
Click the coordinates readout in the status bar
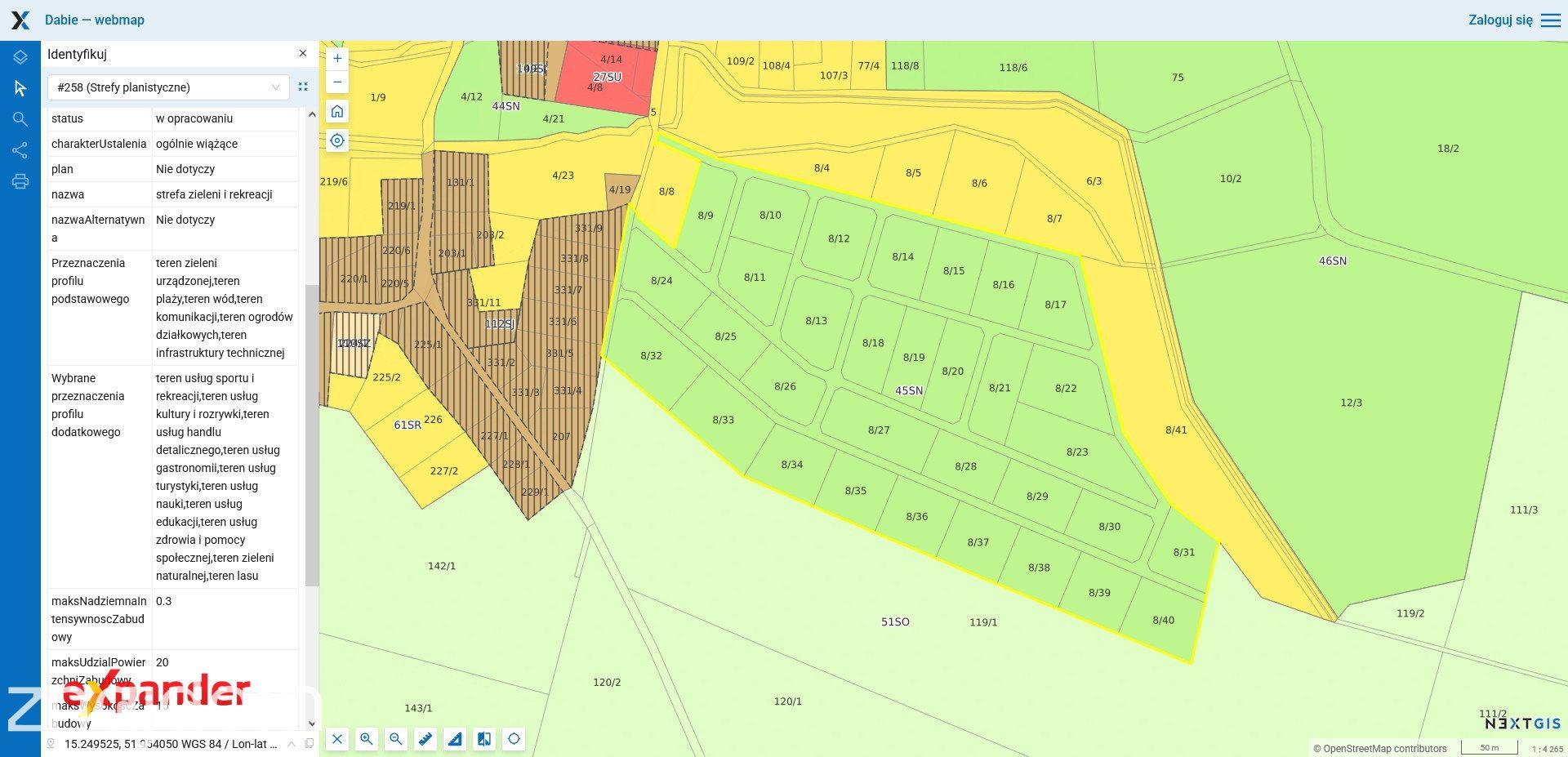171,744
